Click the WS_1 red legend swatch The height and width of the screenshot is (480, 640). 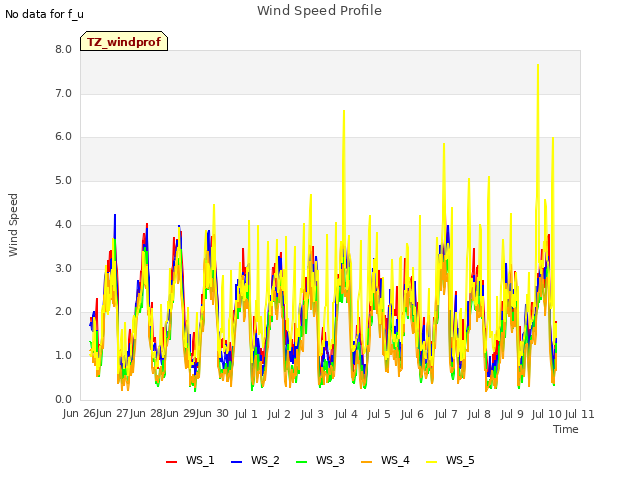[x=171, y=461]
